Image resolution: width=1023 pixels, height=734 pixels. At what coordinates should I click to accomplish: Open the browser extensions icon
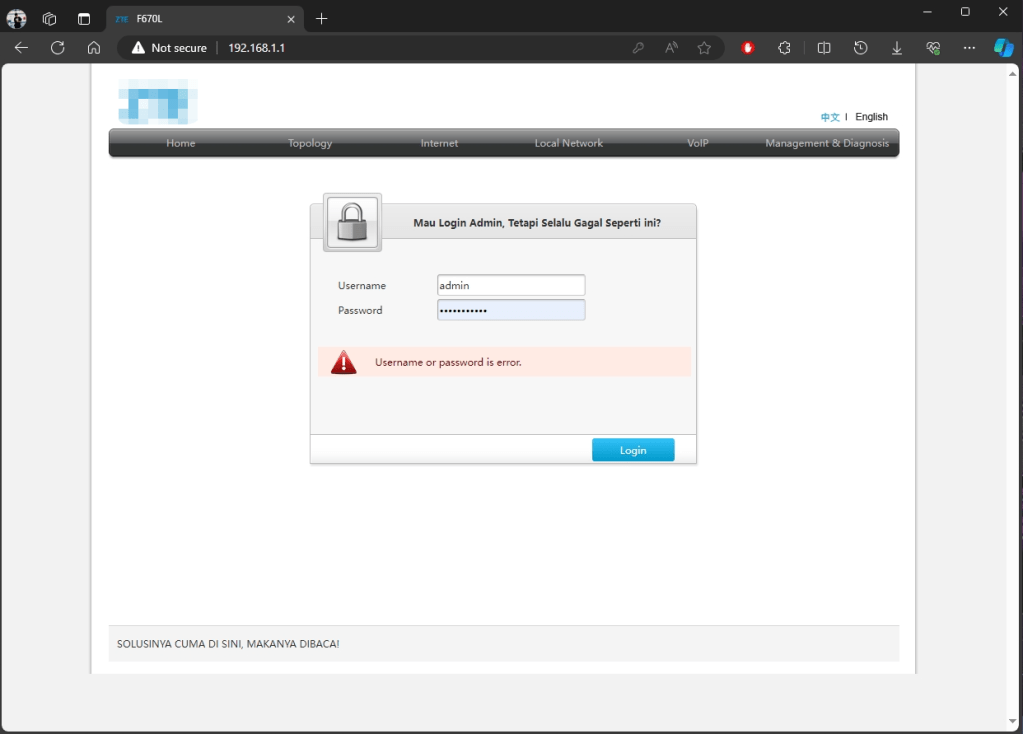(785, 47)
